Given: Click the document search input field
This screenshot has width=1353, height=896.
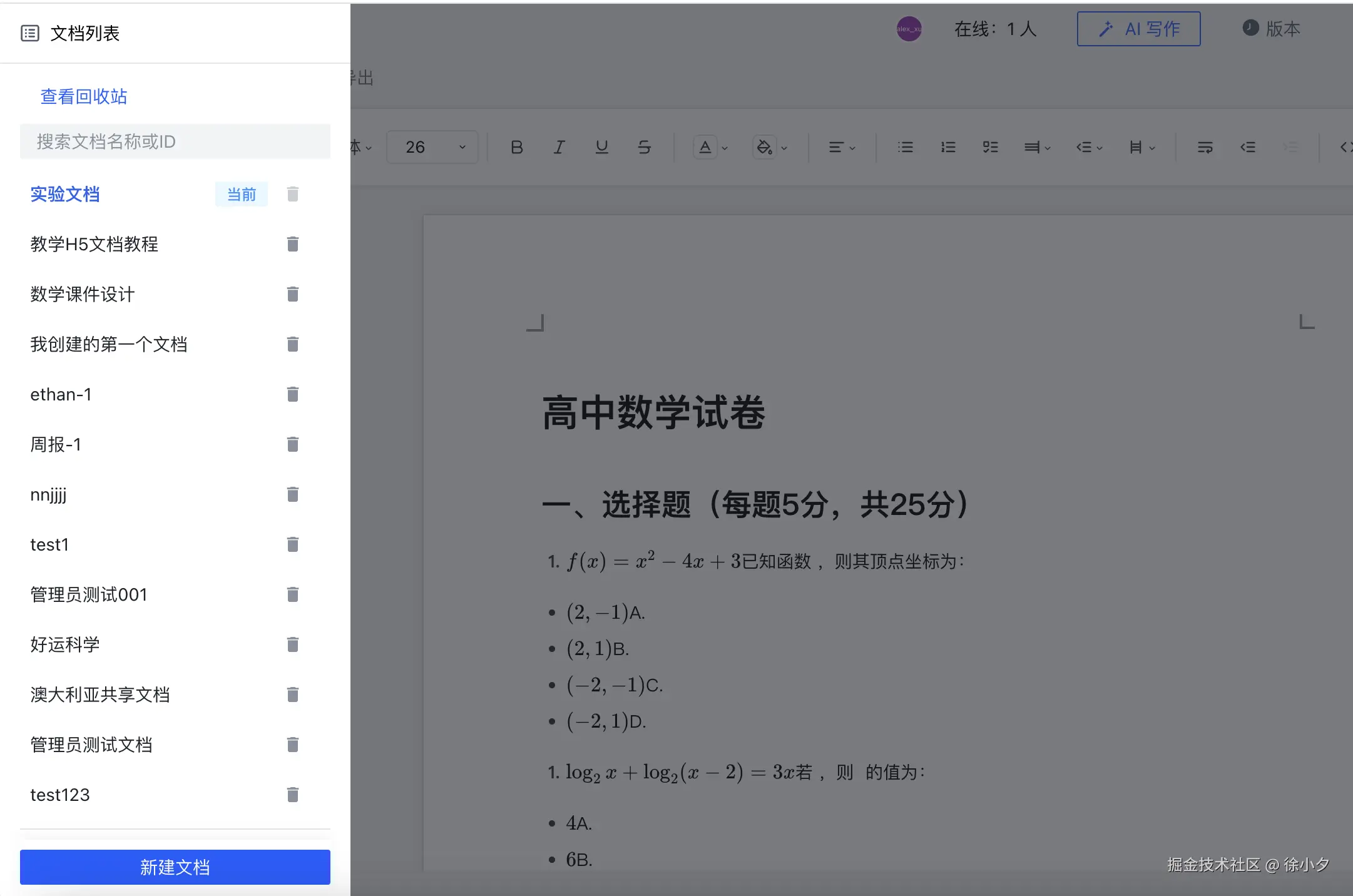Looking at the screenshot, I should pyautogui.click(x=175, y=141).
